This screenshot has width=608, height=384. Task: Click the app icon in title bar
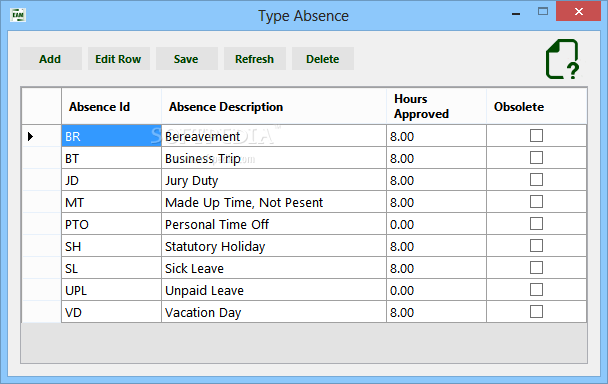click(x=18, y=15)
